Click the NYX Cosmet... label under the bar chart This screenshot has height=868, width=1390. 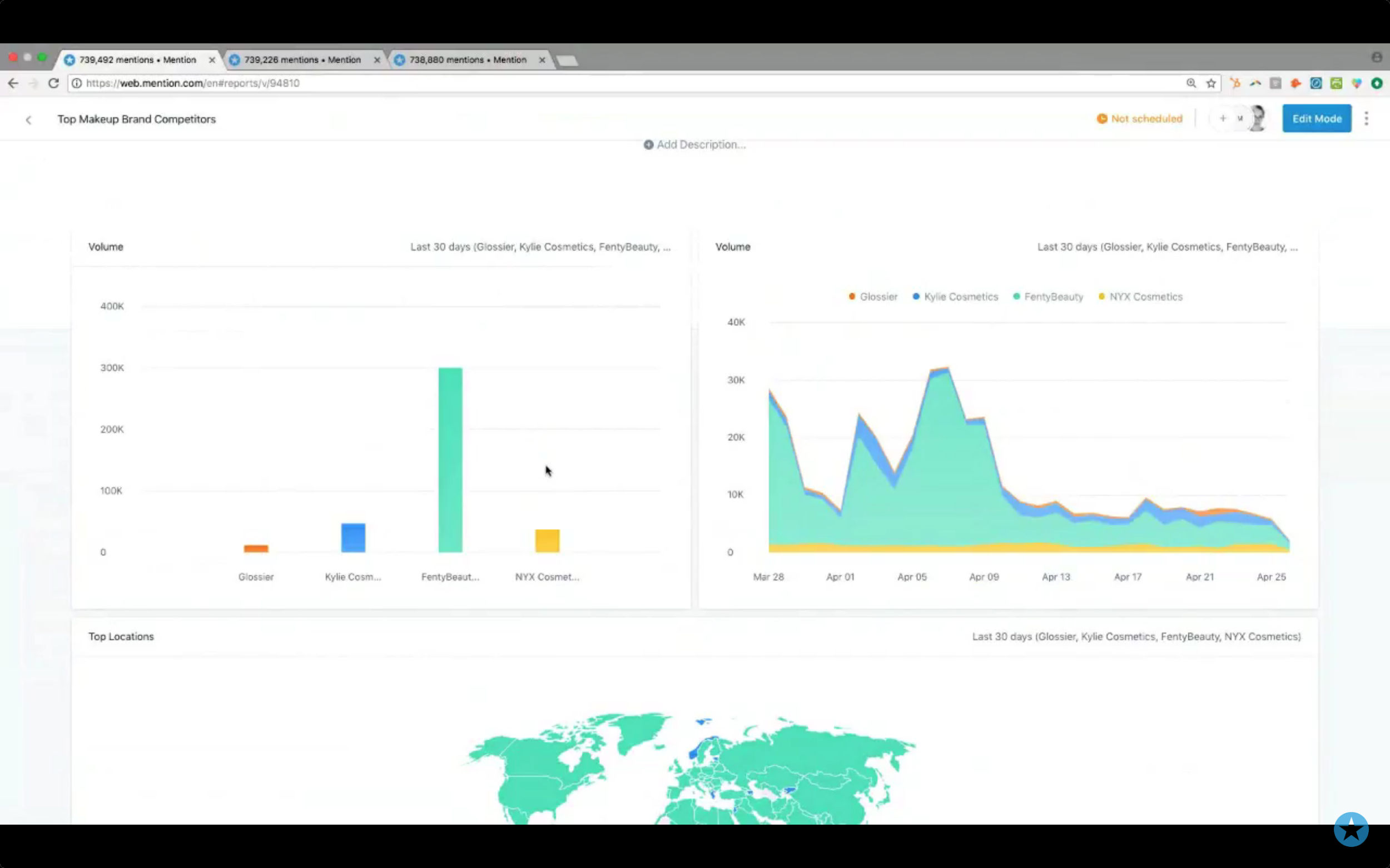(548, 577)
